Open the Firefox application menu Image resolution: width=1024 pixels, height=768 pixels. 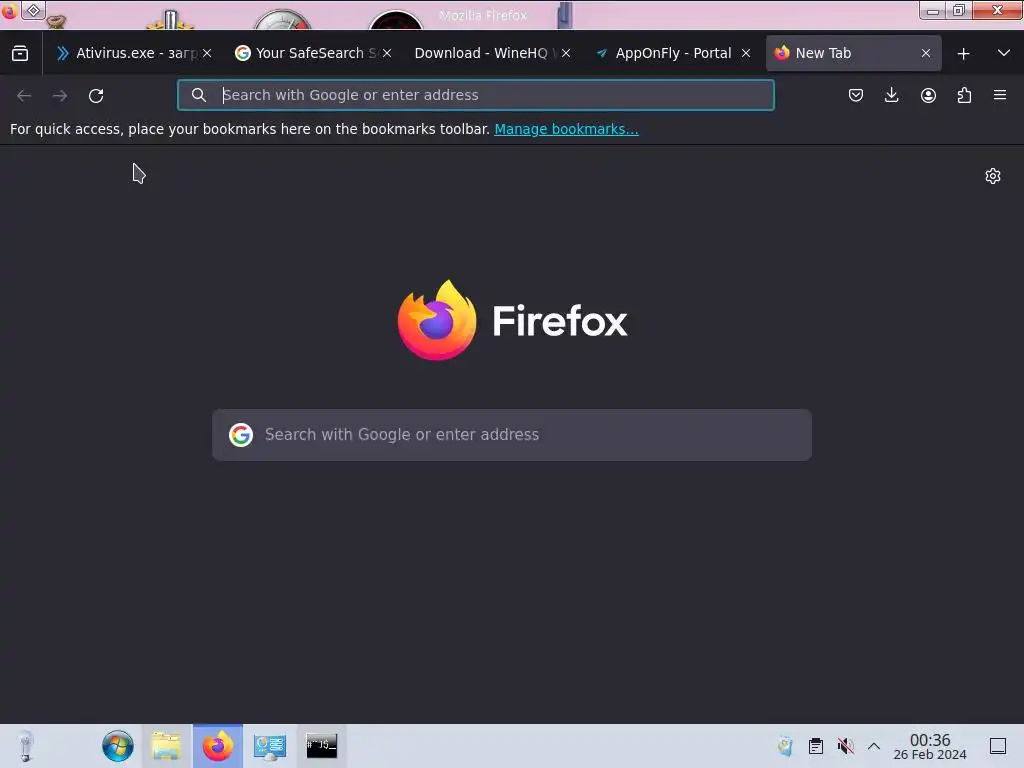pyautogui.click(x=1000, y=95)
